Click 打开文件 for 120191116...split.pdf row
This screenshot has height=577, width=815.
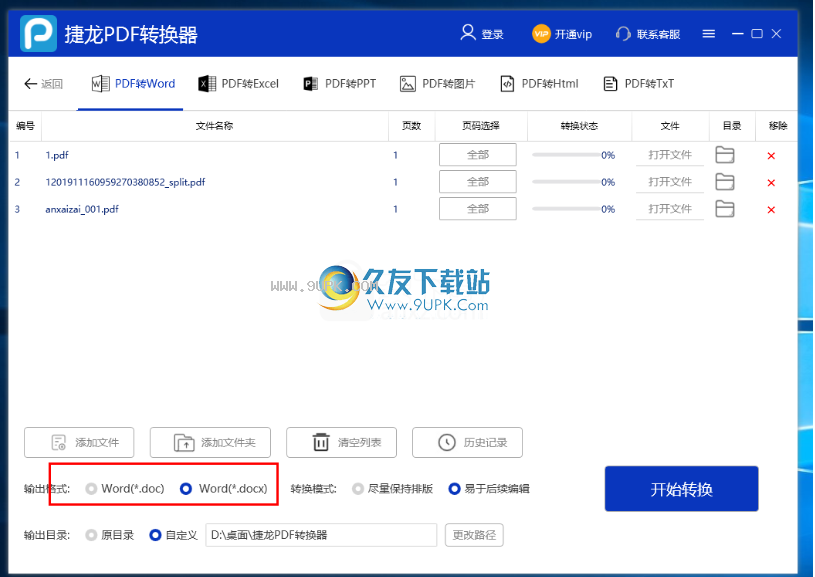[x=669, y=182]
